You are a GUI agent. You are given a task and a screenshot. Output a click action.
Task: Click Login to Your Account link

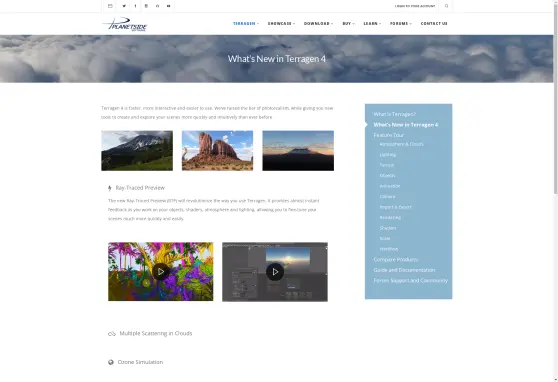(415, 6)
